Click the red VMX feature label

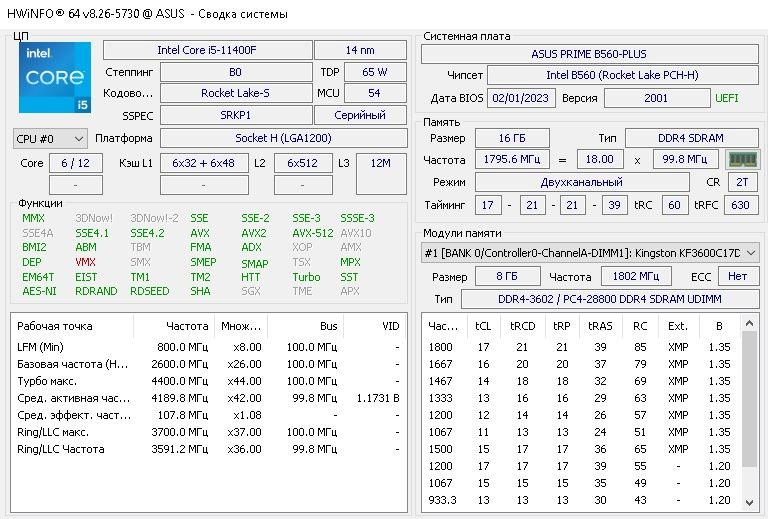[85, 262]
